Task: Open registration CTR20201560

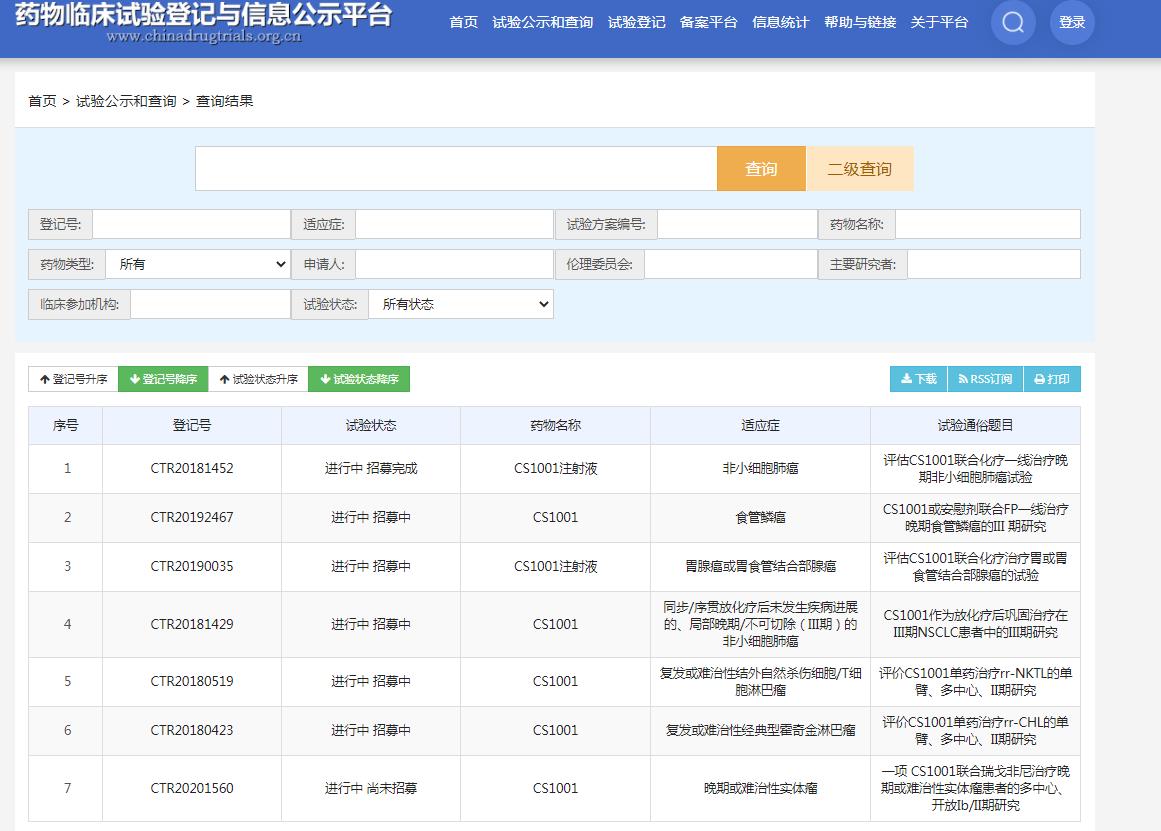Action: coord(192,788)
